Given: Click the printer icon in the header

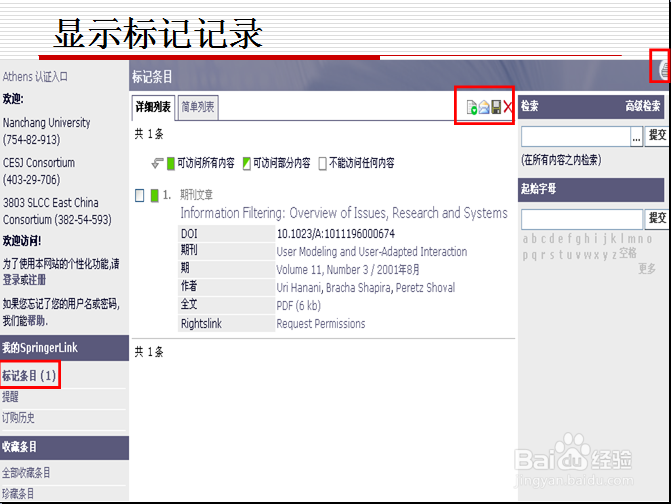Looking at the screenshot, I should [664, 69].
